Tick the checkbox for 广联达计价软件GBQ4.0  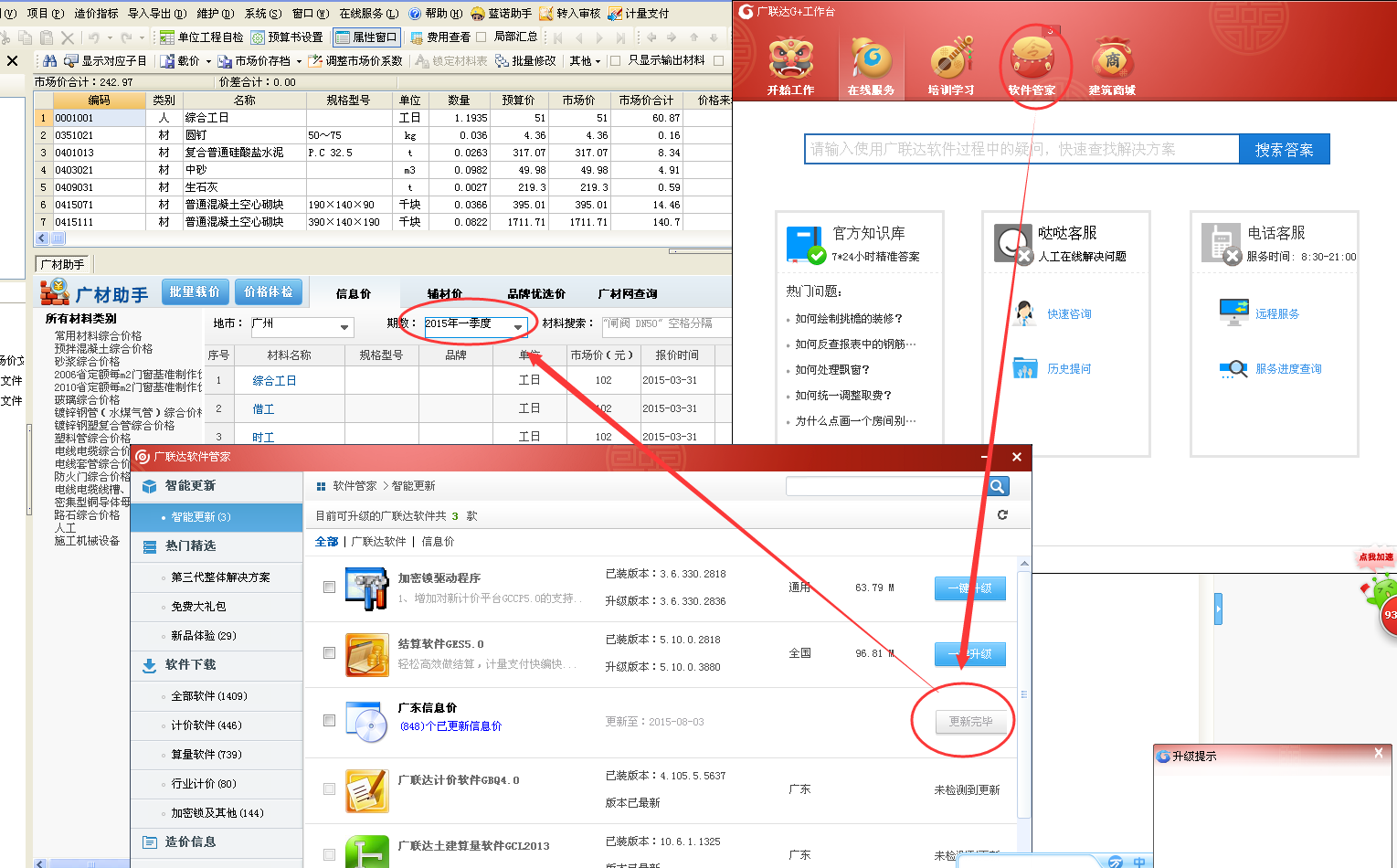click(x=329, y=789)
